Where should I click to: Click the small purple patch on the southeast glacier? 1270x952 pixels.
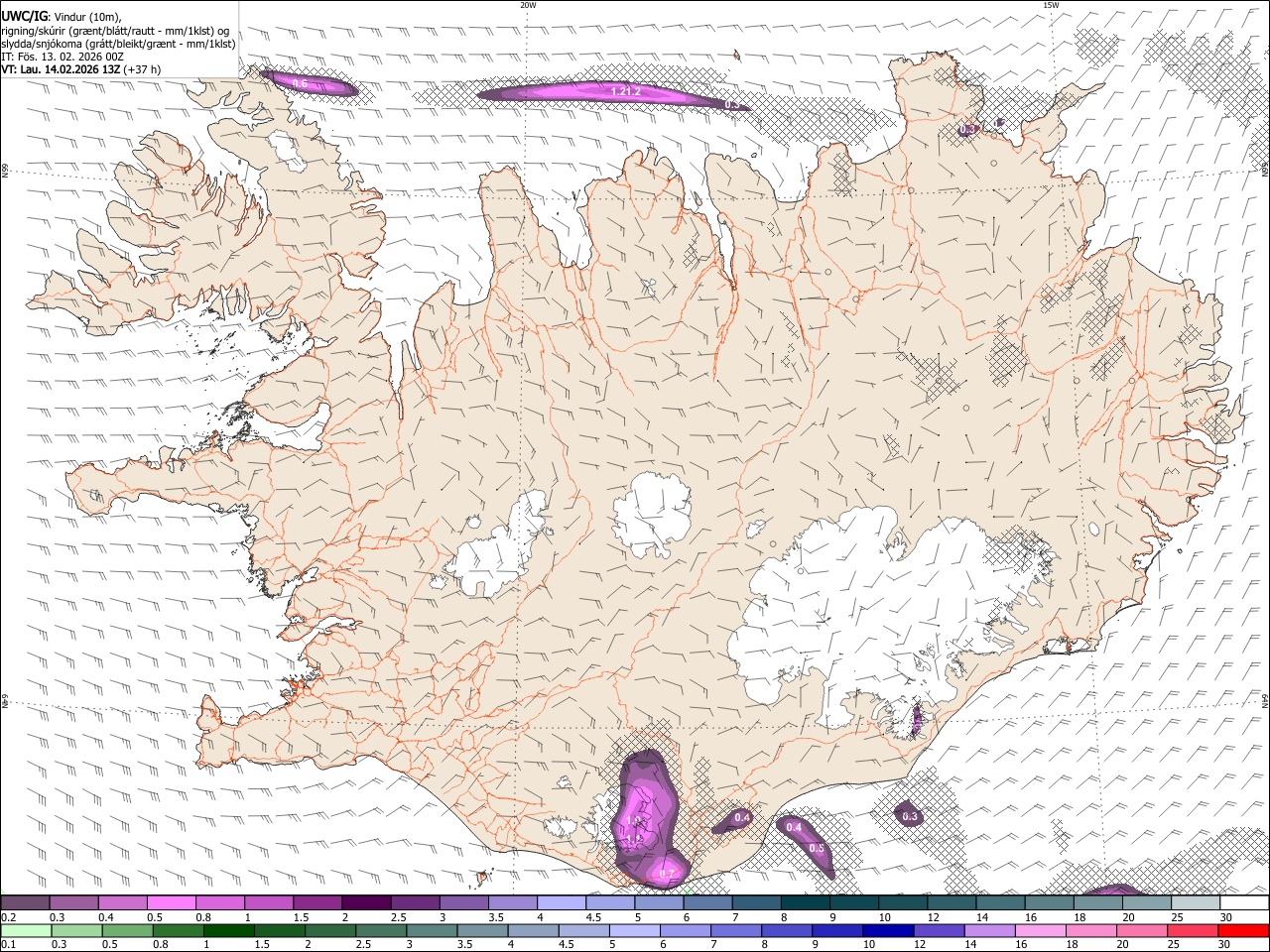click(917, 720)
